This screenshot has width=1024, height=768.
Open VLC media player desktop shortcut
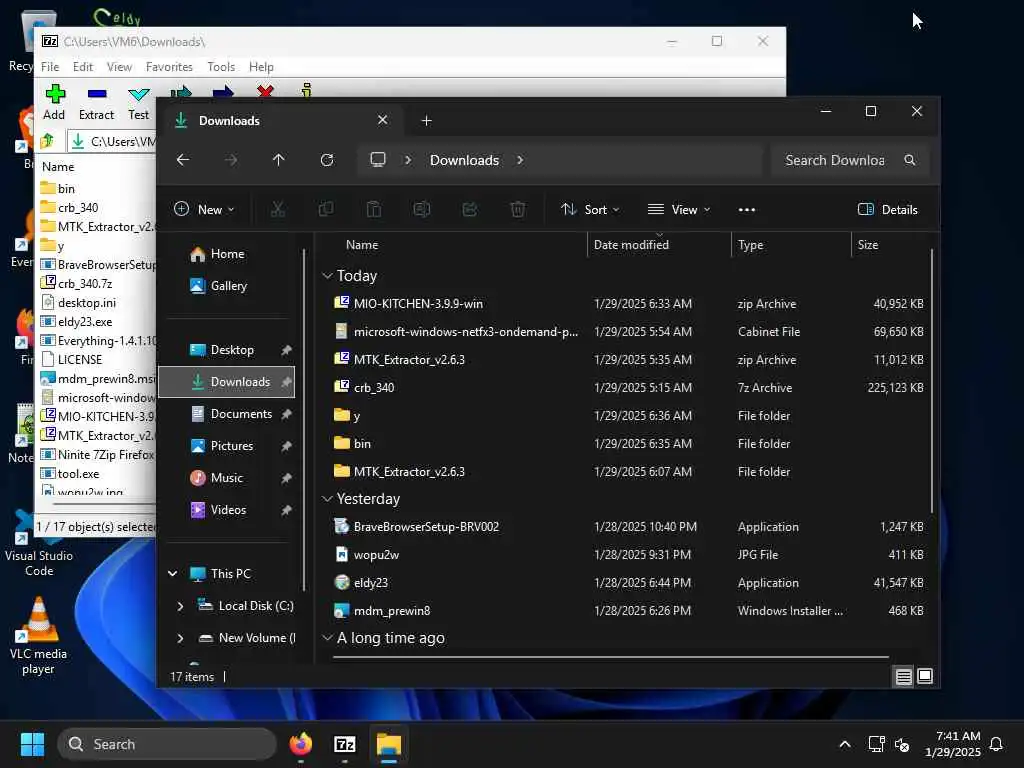(38, 635)
